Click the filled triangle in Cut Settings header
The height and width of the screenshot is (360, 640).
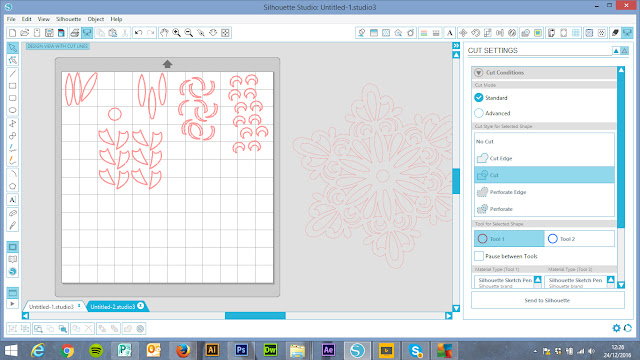pos(616,51)
